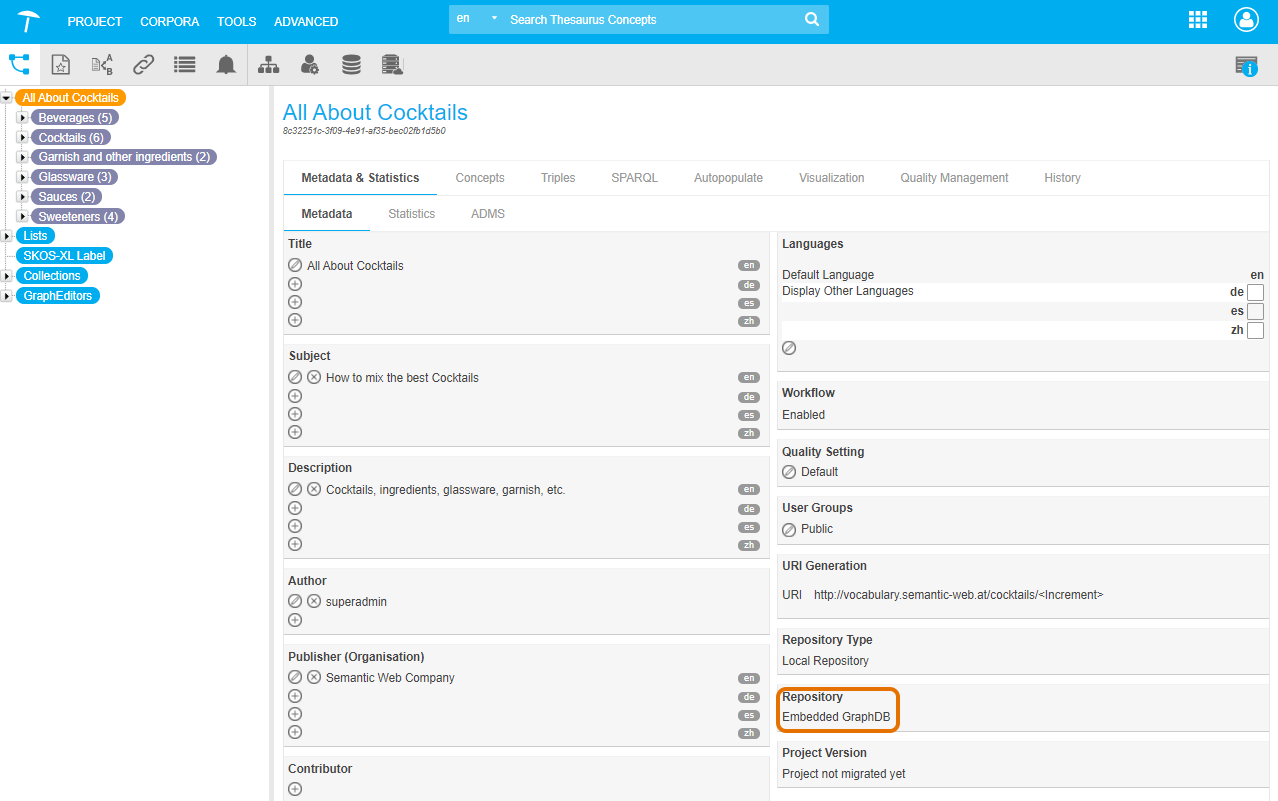Open the user settings gear icon
Image resolution: width=1278 pixels, height=801 pixels.
click(310, 65)
